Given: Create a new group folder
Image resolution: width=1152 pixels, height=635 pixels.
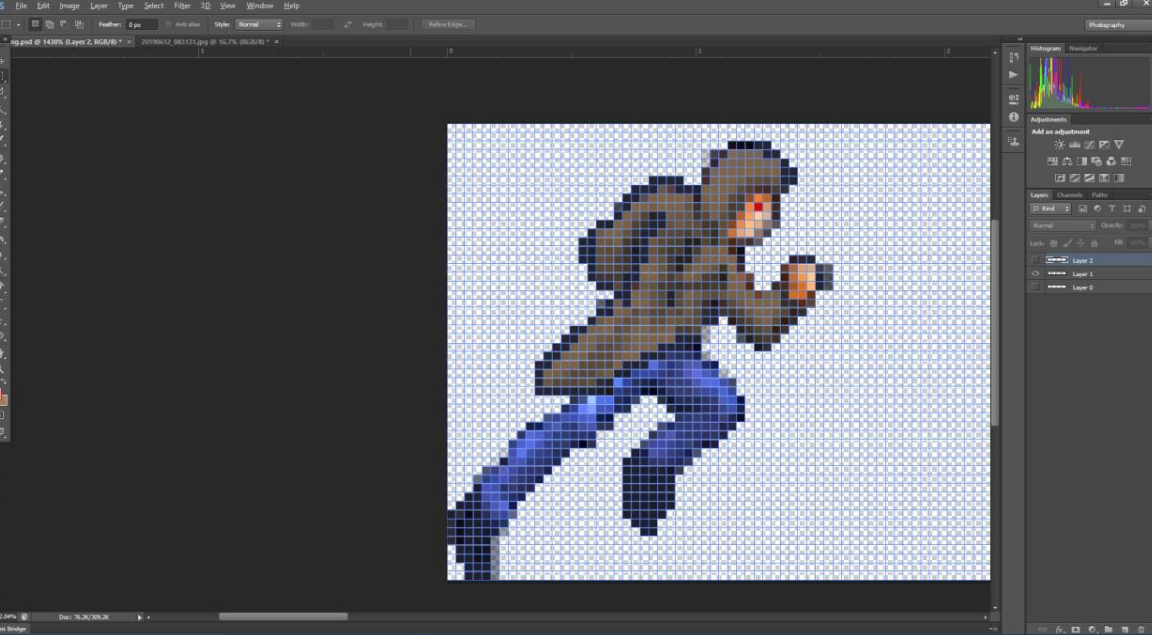Looking at the screenshot, I should click(1109, 630).
